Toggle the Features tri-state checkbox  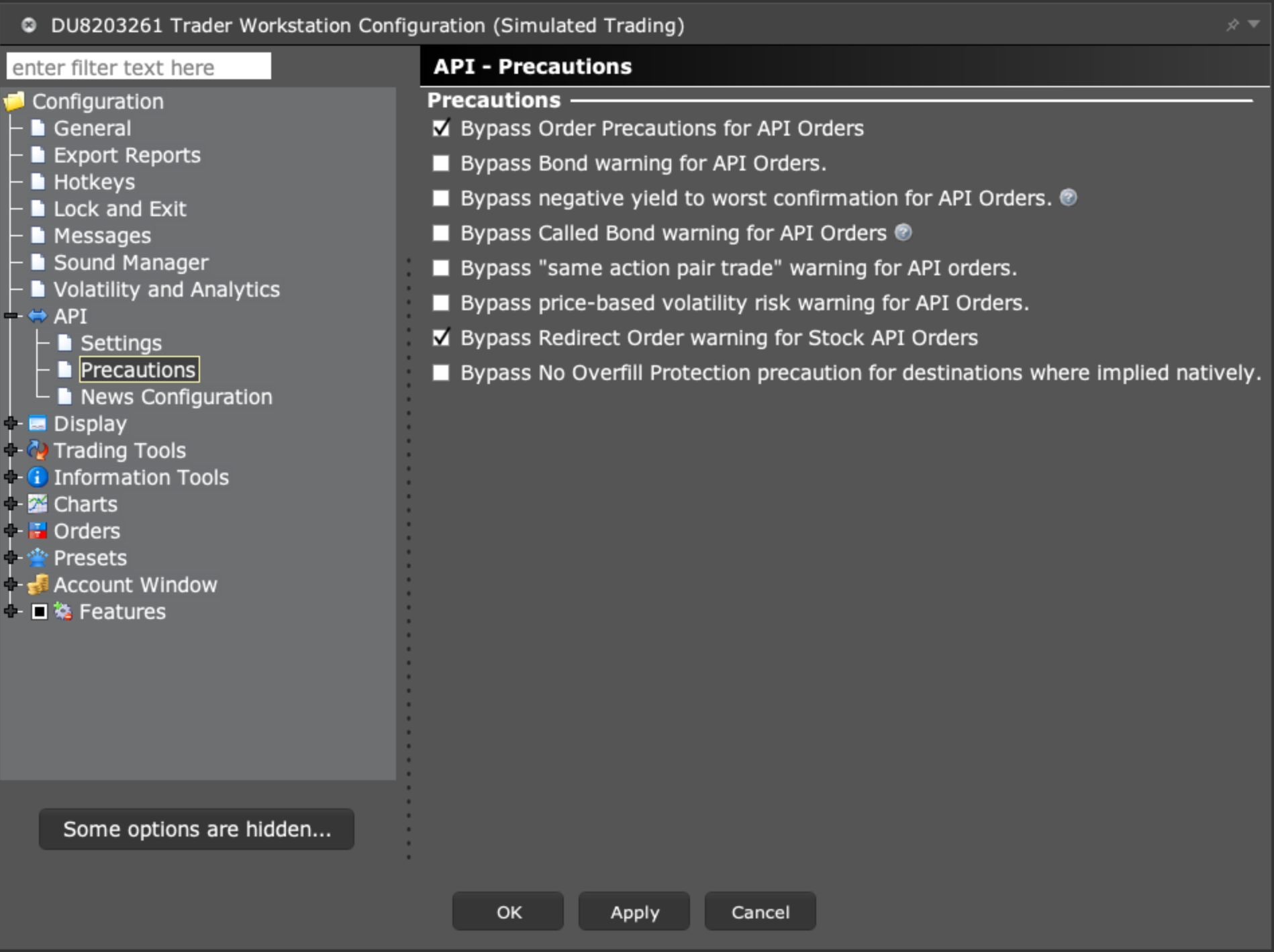tap(40, 612)
